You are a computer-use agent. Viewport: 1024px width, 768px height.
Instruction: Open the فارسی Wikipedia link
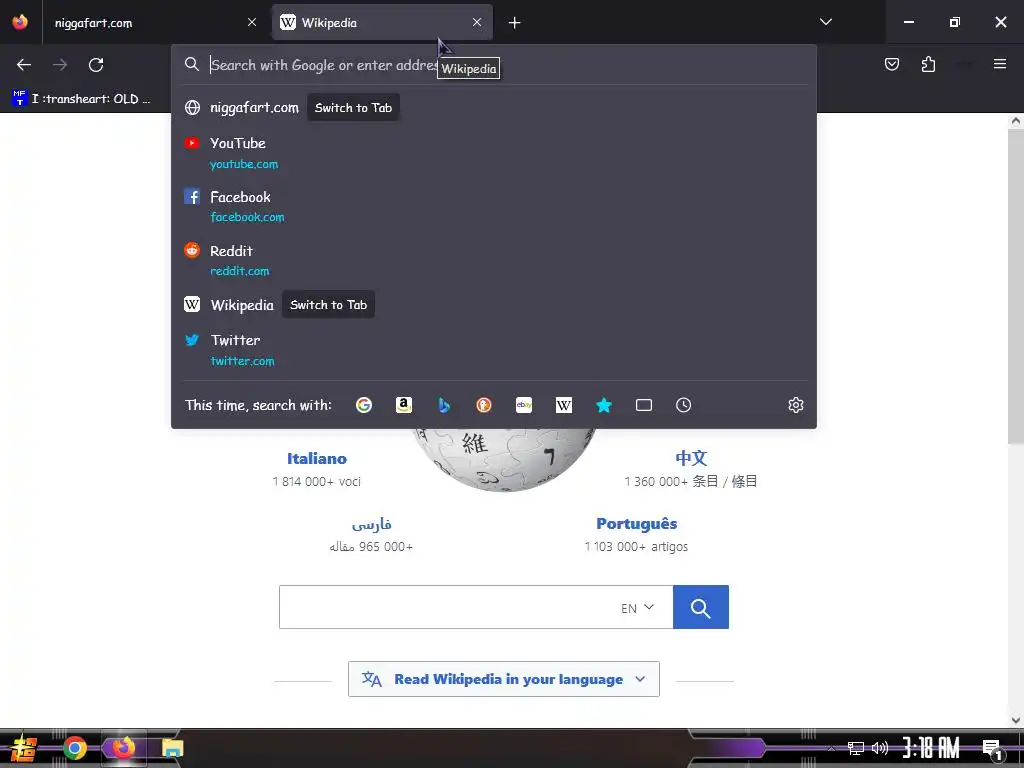[x=372, y=524]
